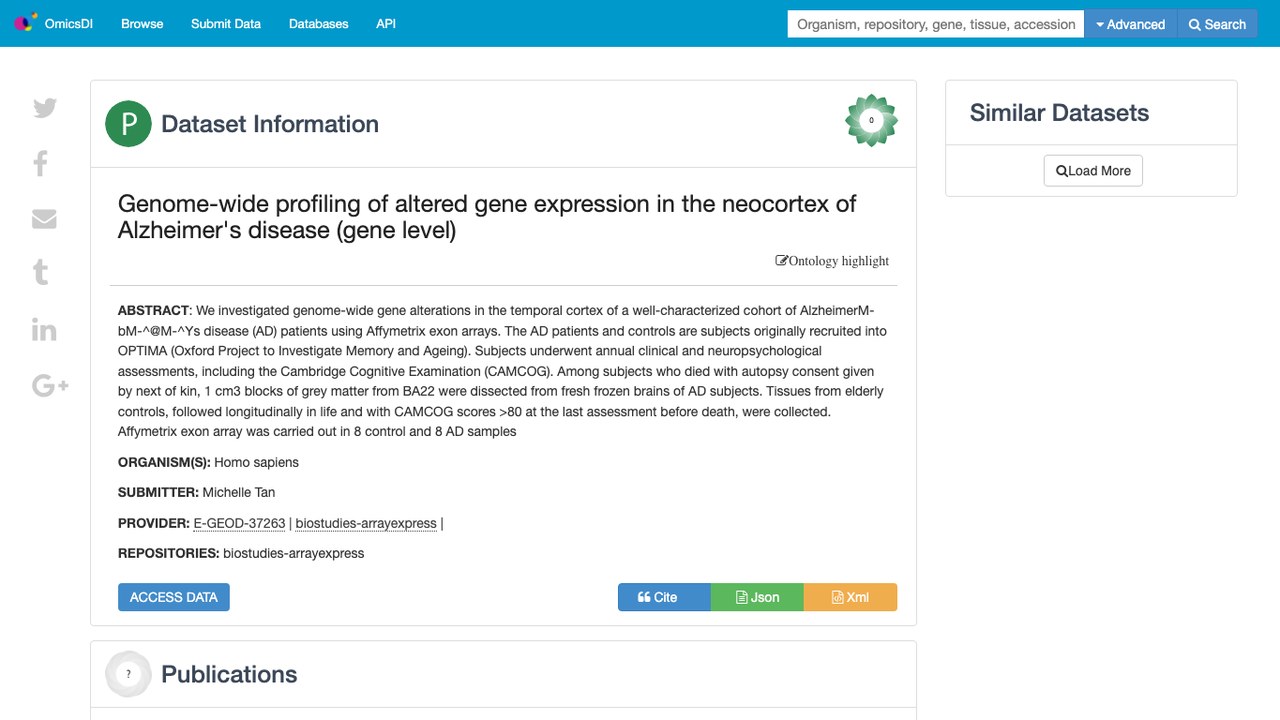The height and width of the screenshot is (720, 1280).
Task: Focus the dataset search input field
Action: [x=936, y=24]
